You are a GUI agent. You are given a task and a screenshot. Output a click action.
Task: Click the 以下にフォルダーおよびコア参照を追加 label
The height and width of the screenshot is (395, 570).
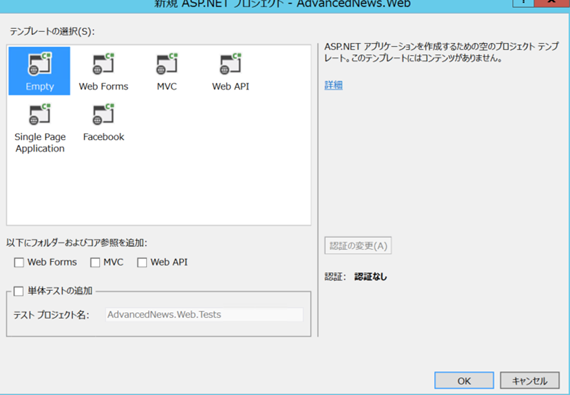[77, 243]
